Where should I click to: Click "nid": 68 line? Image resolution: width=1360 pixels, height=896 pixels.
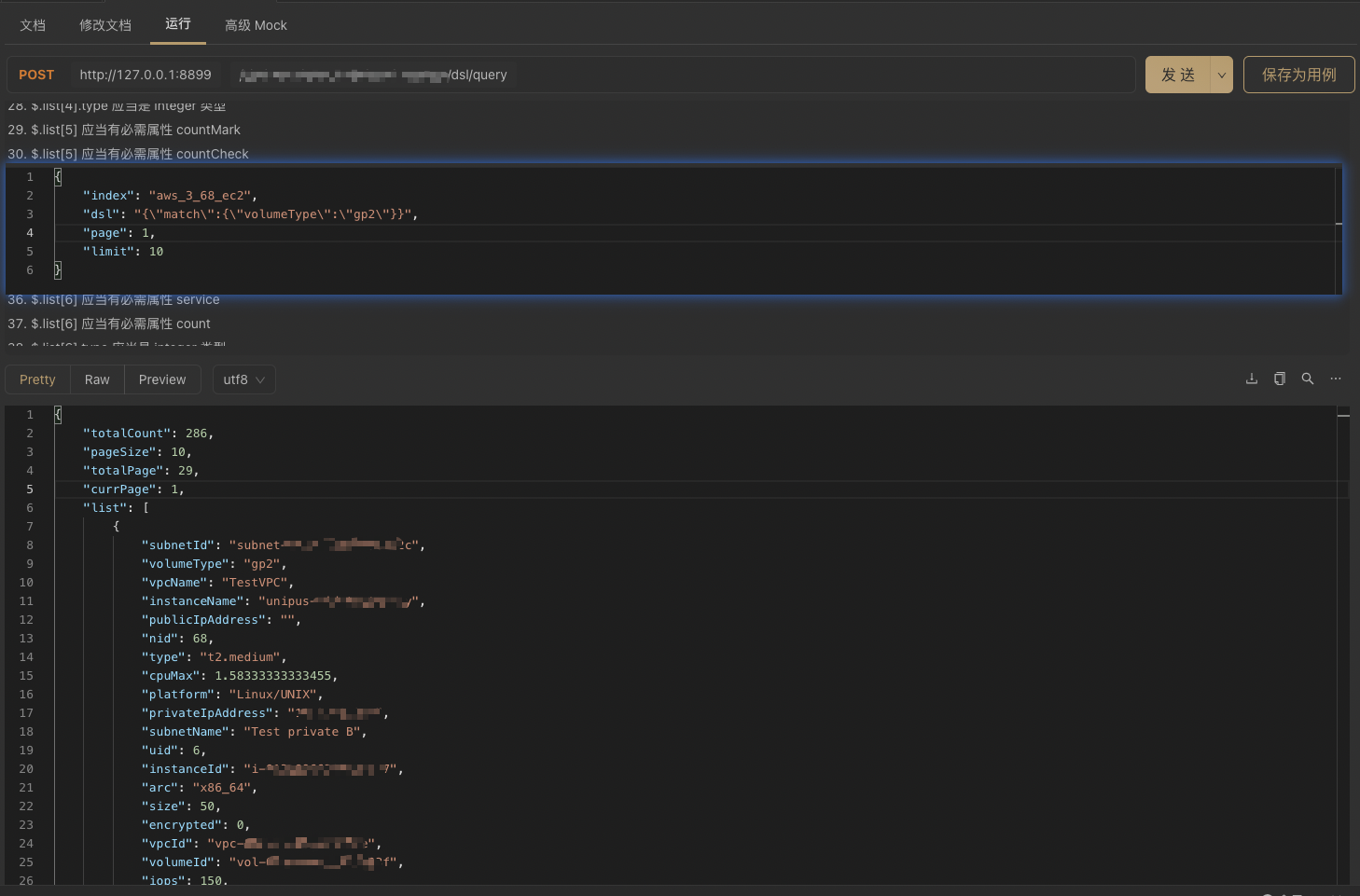coord(177,639)
